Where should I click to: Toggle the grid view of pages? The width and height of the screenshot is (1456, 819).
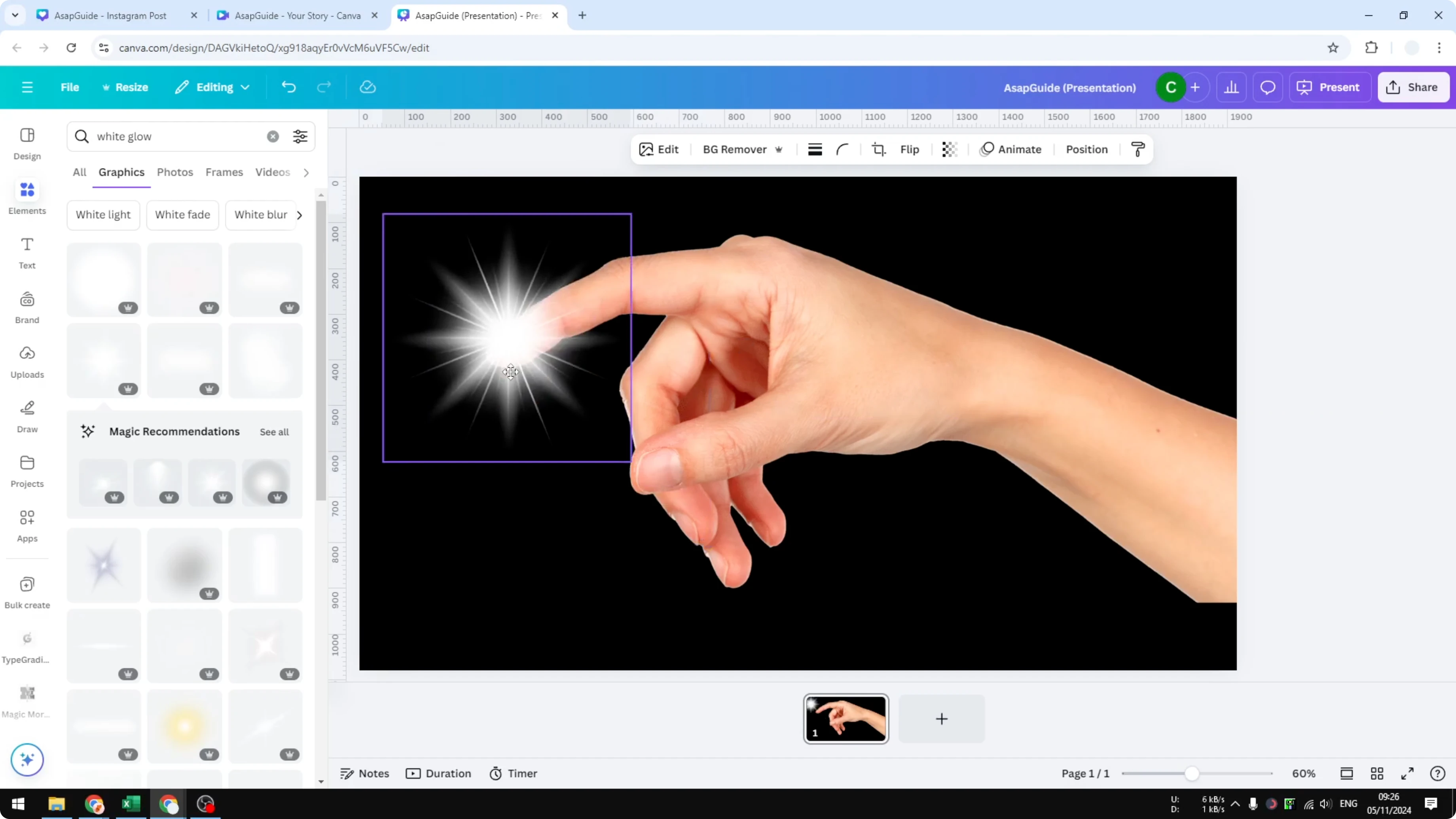coord(1377,773)
